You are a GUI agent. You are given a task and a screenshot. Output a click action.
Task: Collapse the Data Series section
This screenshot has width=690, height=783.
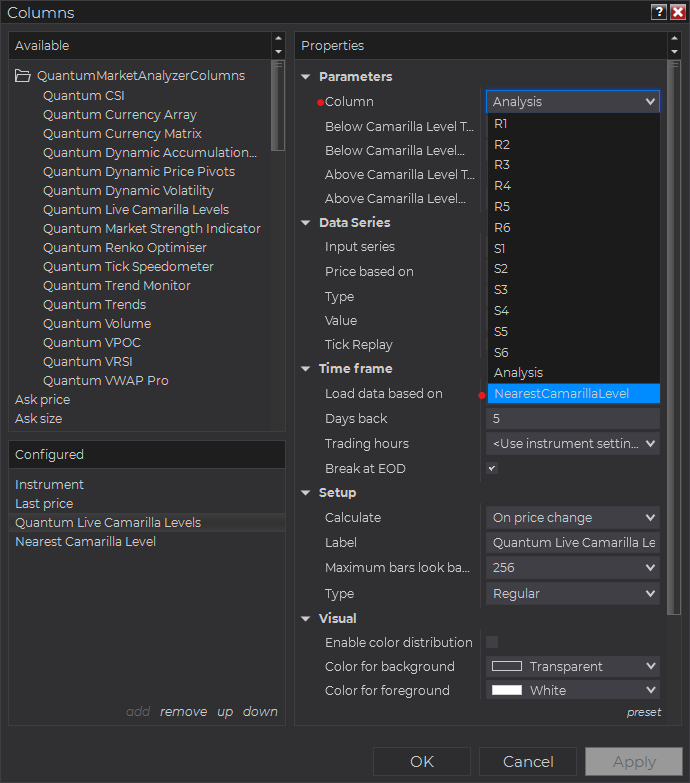point(306,223)
